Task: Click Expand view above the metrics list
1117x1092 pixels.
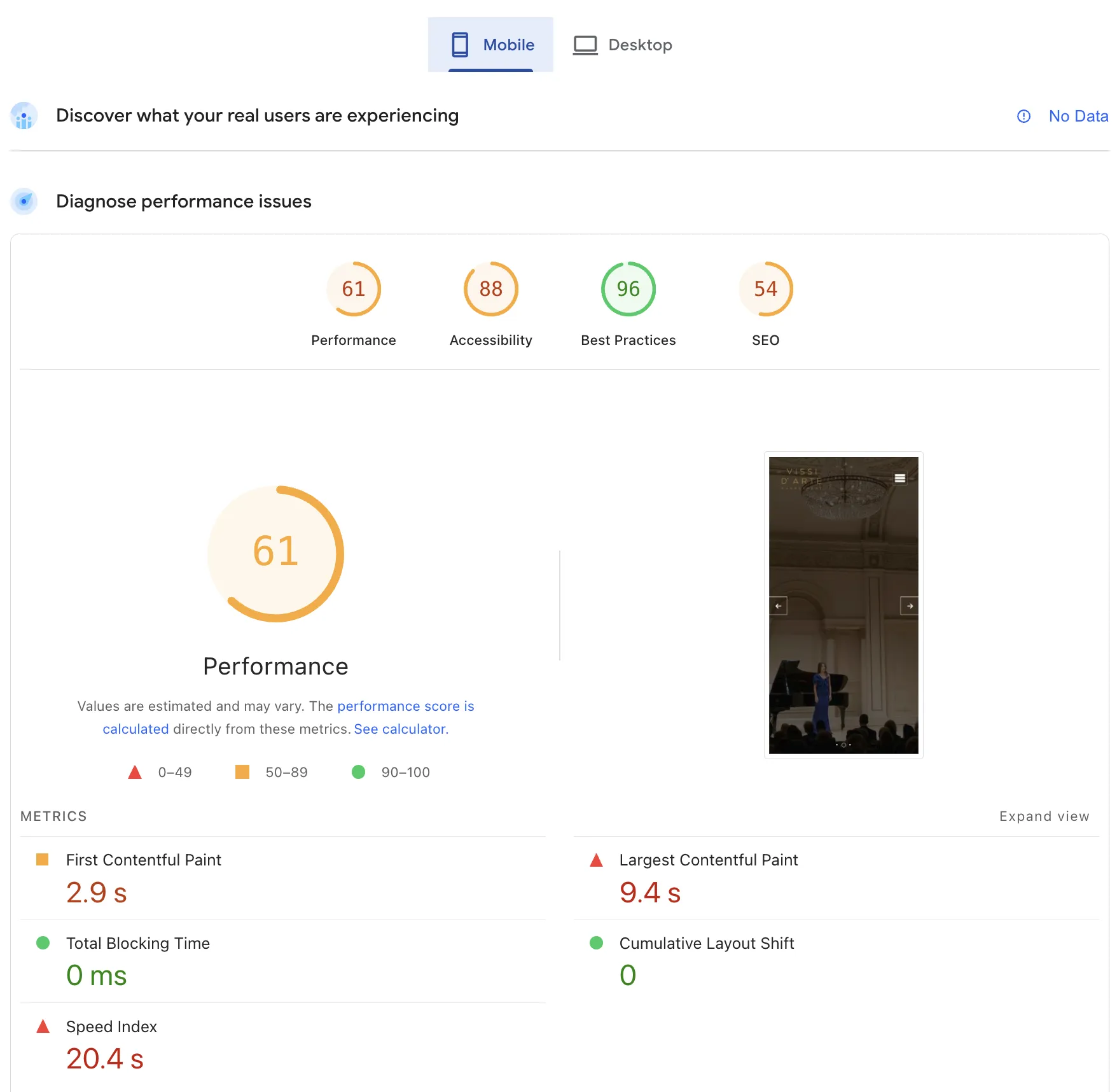Action: click(1043, 816)
